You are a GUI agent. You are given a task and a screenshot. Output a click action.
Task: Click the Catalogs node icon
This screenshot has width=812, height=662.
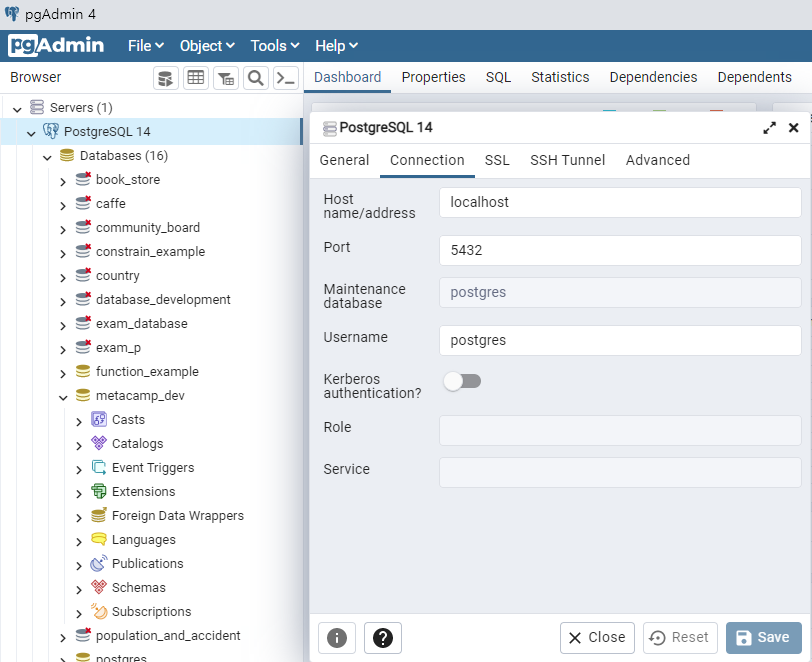[99, 443]
